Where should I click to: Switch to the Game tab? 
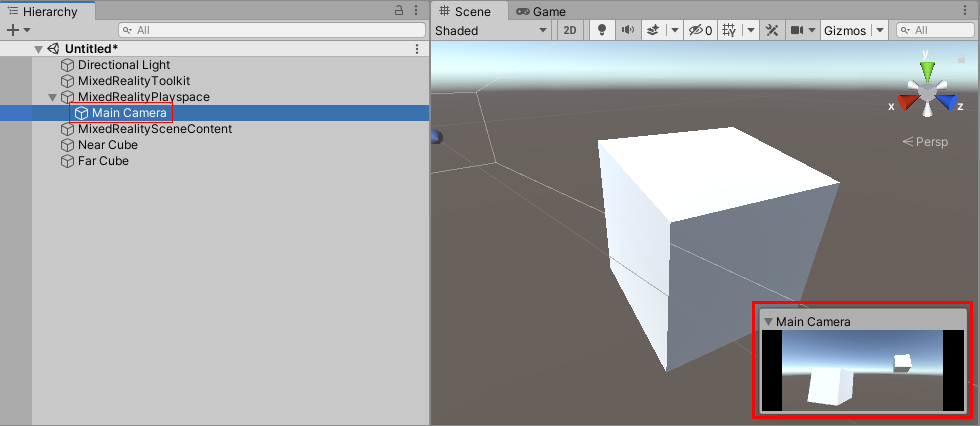pyautogui.click(x=541, y=11)
